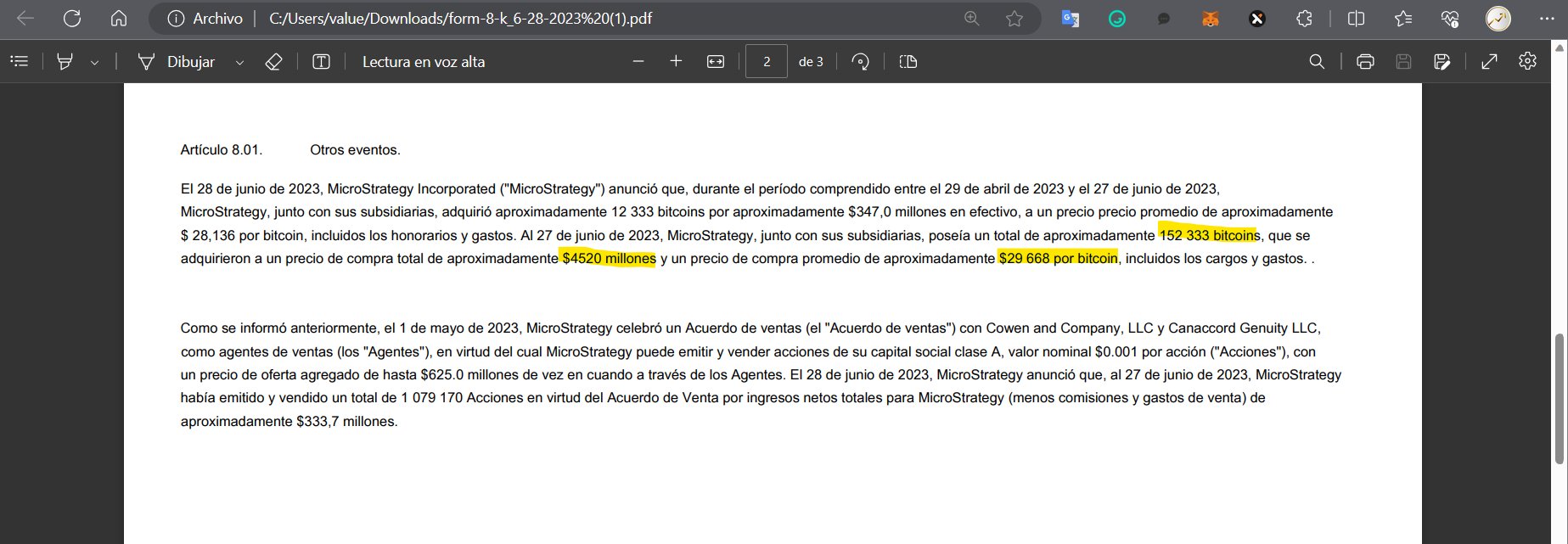Fit PDF page to width
The image size is (1568, 544).
tap(716, 61)
